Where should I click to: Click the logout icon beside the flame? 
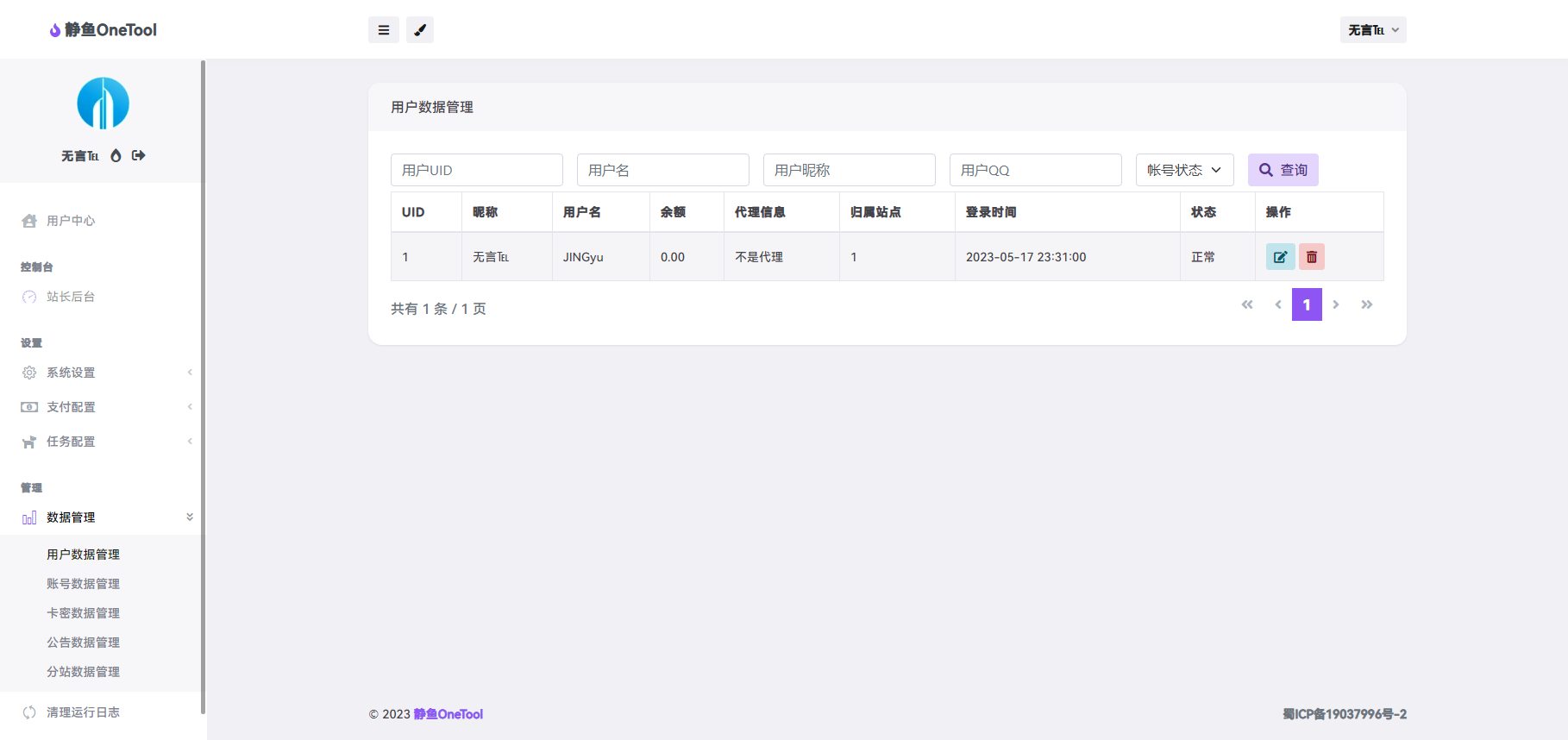pos(139,156)
